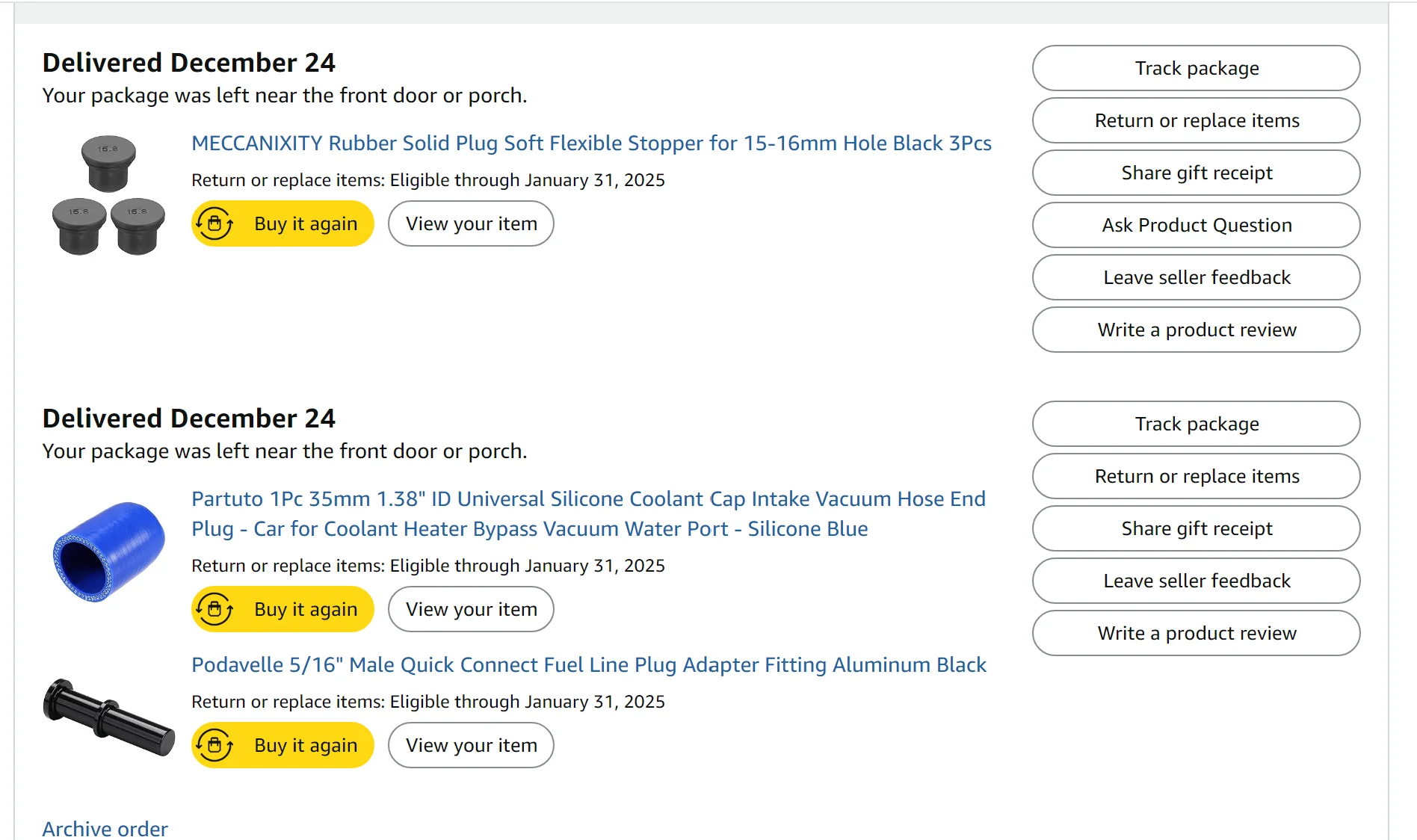Share gift receipt for second shipment
1417x840 pixels.
(1196, 528)
